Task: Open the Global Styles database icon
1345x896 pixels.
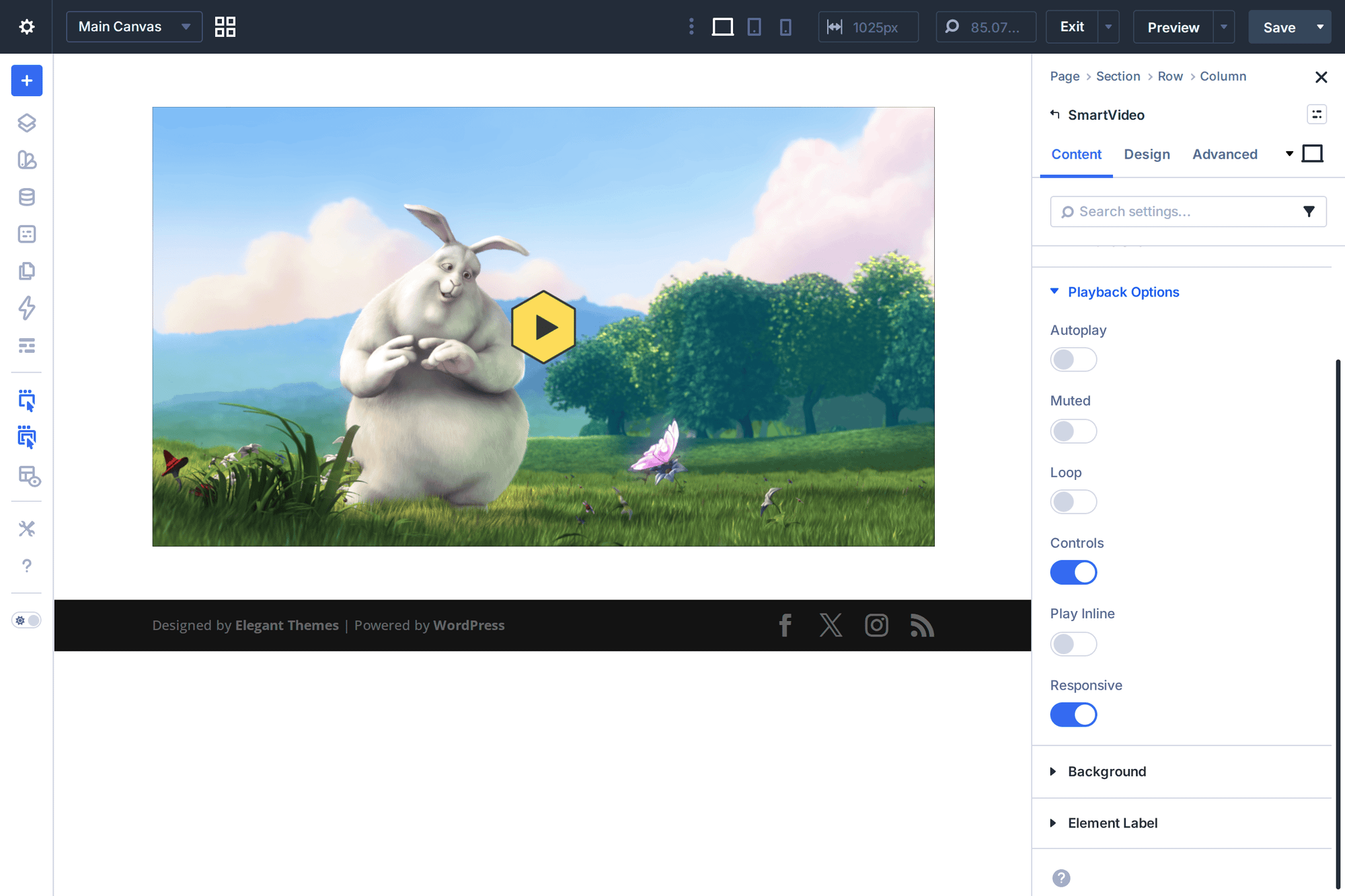Action: 26,197
